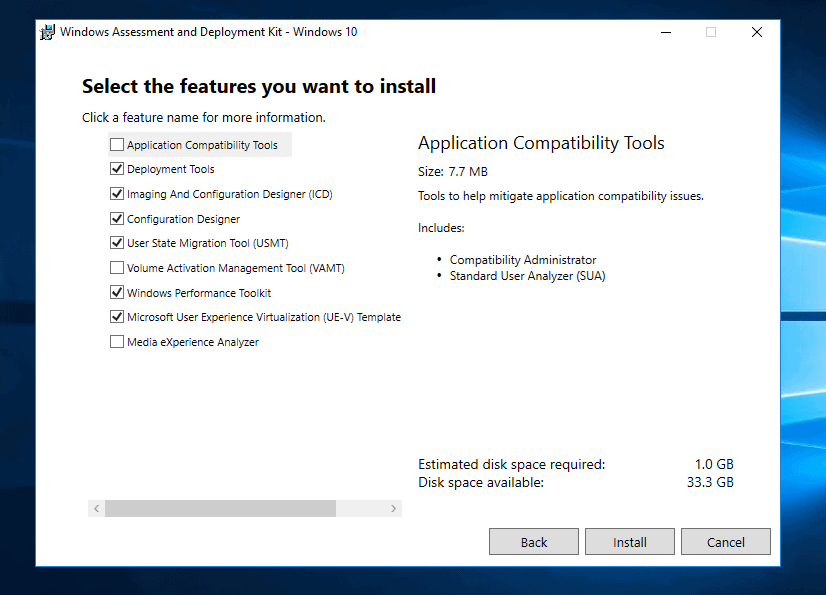Check the Application Compatibility Tools checkbox

click(x=117, y=144)
